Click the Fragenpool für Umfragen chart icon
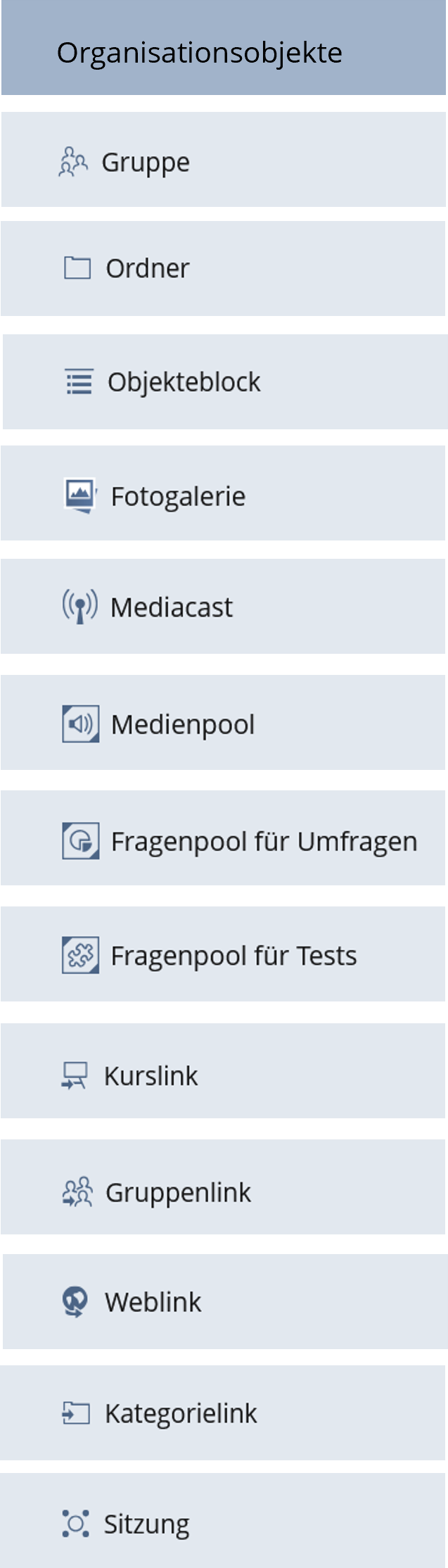This screenshot has height=1568, width=448. [81, 840]
